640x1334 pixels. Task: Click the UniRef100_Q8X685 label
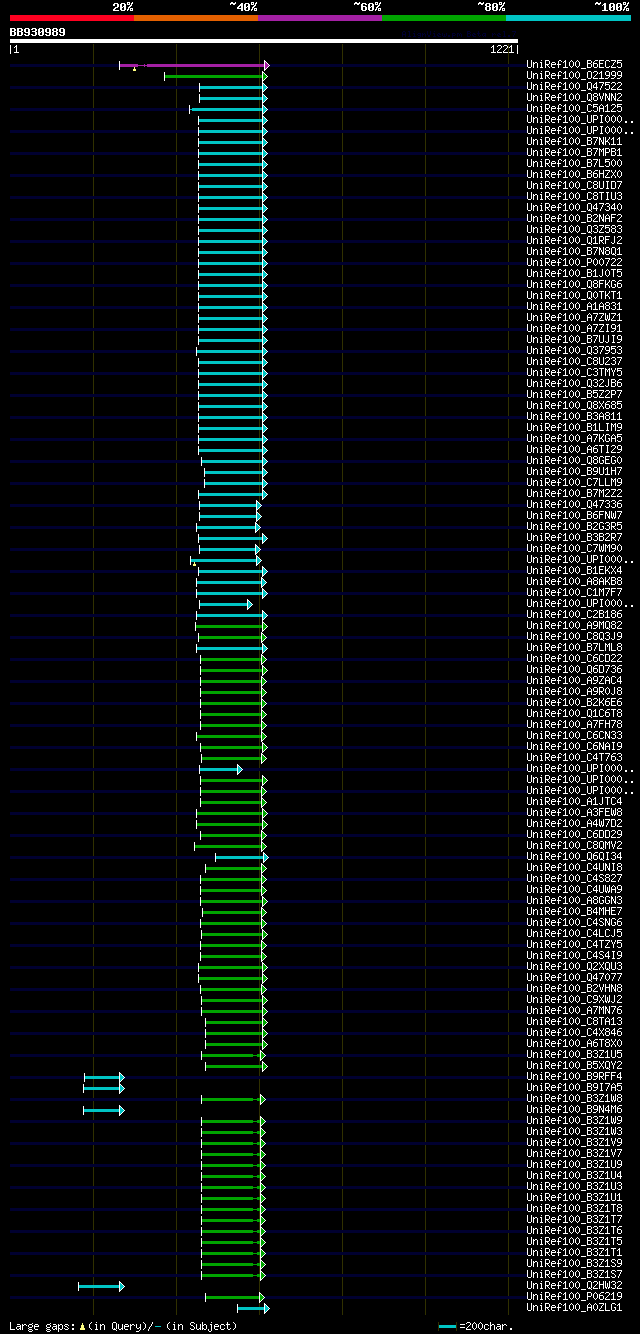tap(576, 405)
